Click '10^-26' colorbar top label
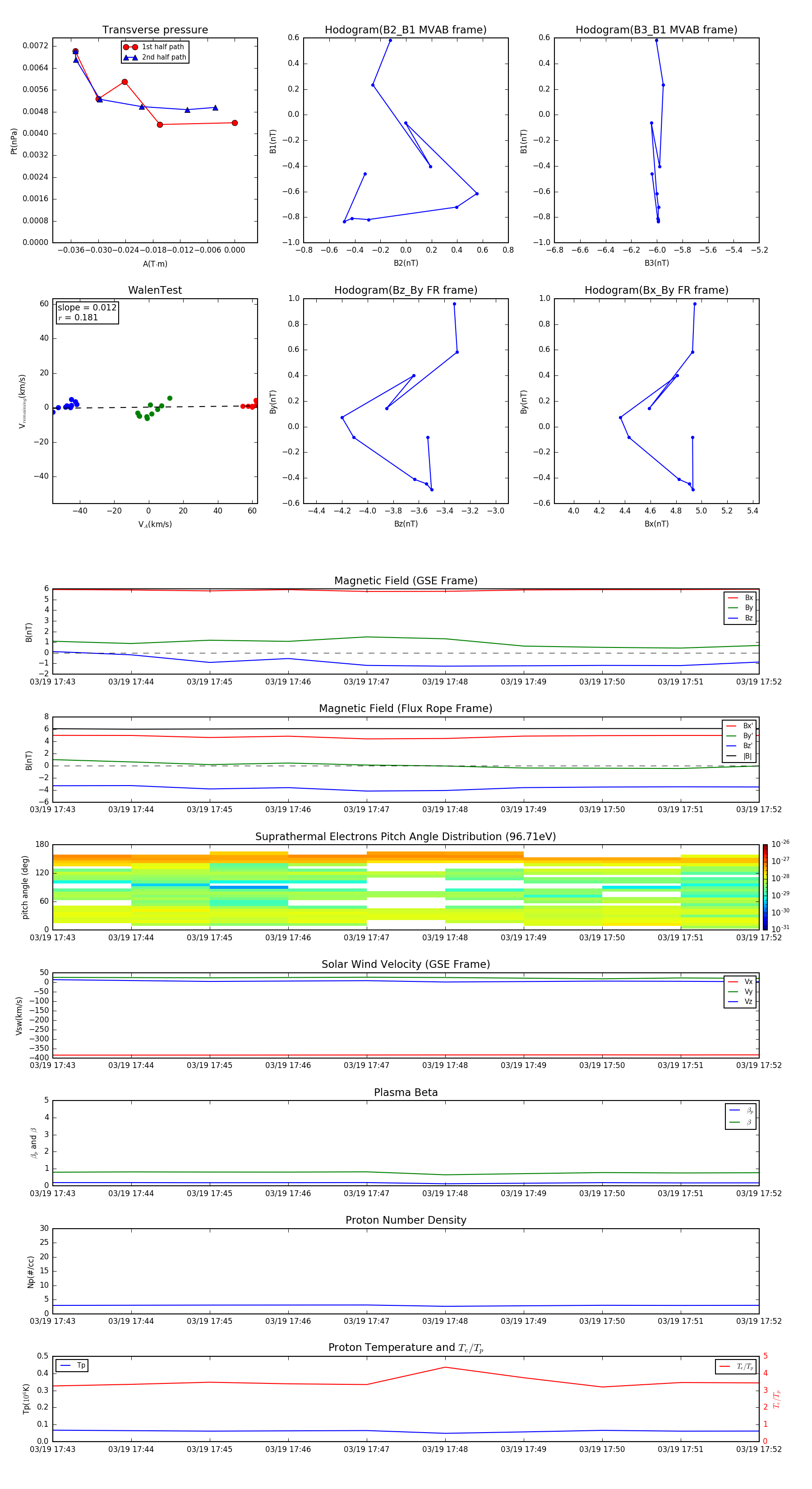Screen dimensions: 812x1489 coord(780,844)
